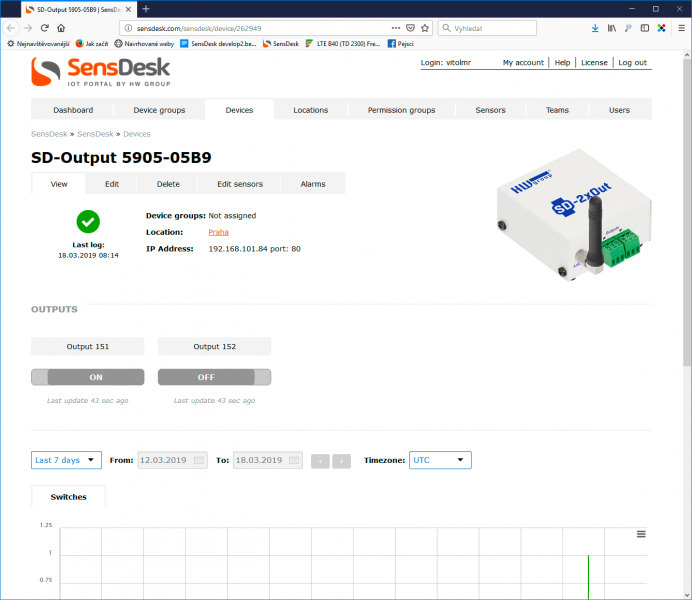Click the browser address bar URL

pyautogui.click(x=199, y=28)
